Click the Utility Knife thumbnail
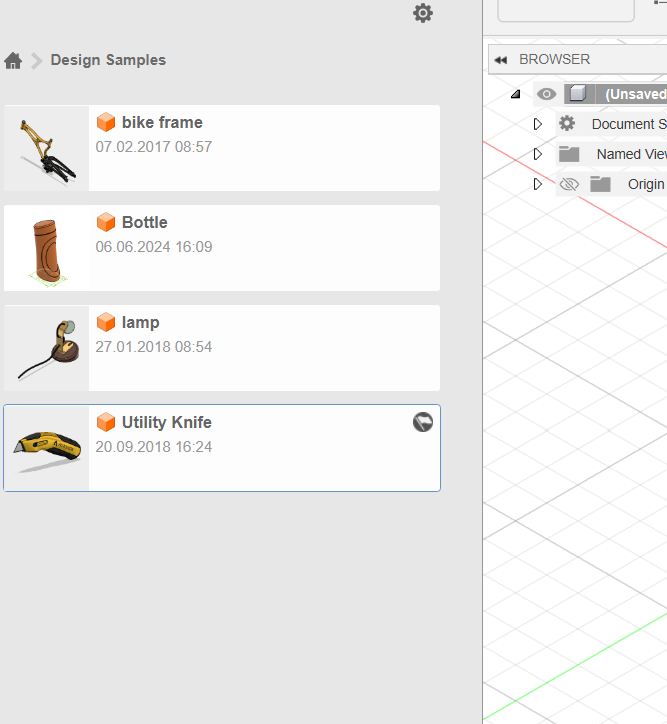This screenshot has height=724, width=667. [47, 448]
